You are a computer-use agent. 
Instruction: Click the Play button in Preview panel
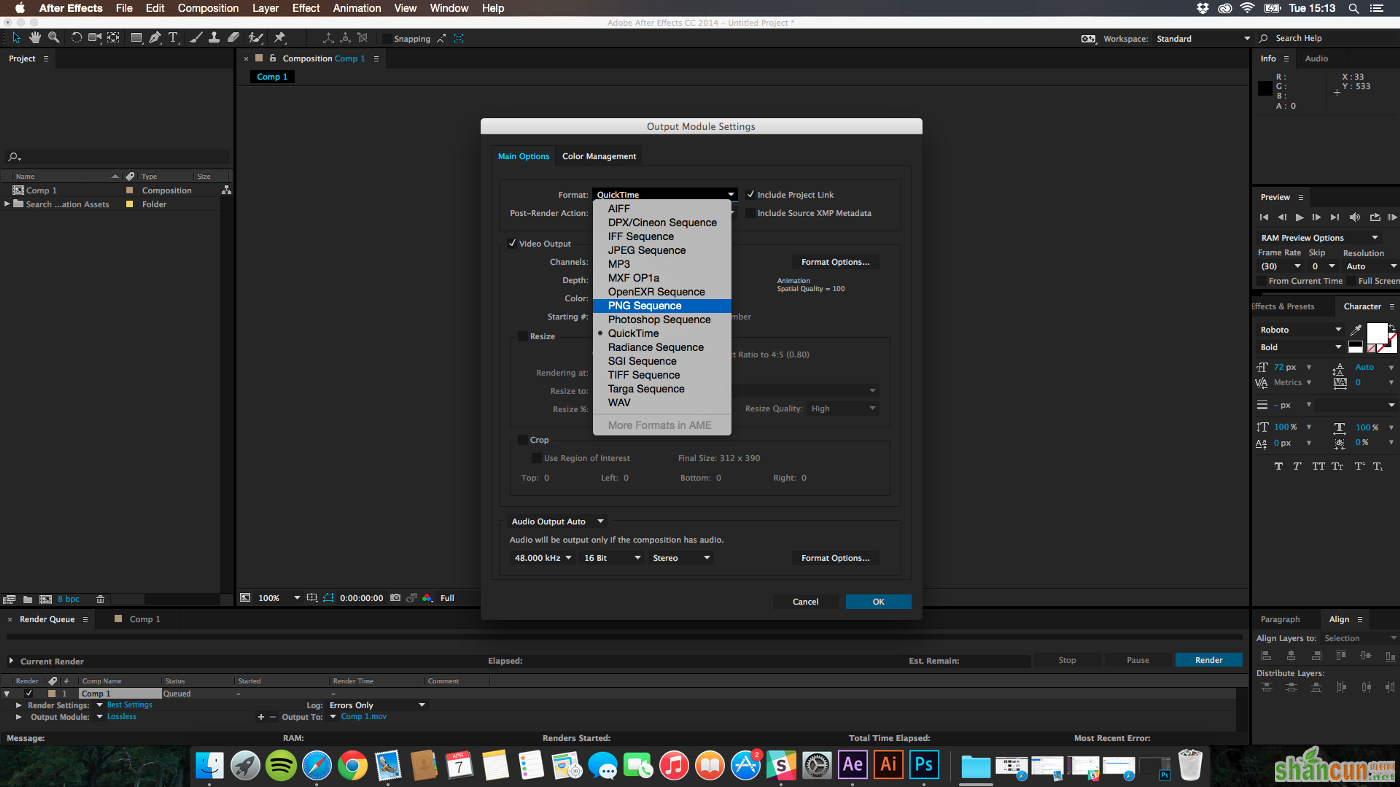click(x=1300, y=217)
